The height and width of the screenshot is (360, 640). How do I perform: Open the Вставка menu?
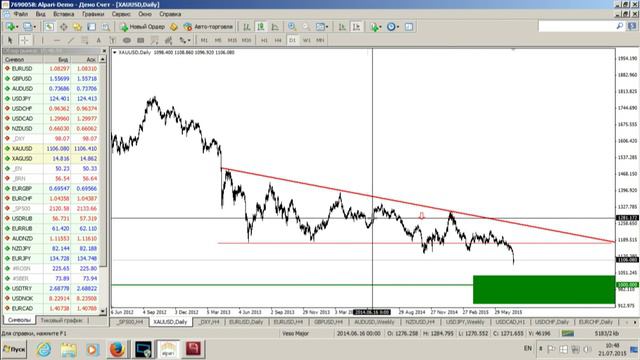click(x=64, y=14)
